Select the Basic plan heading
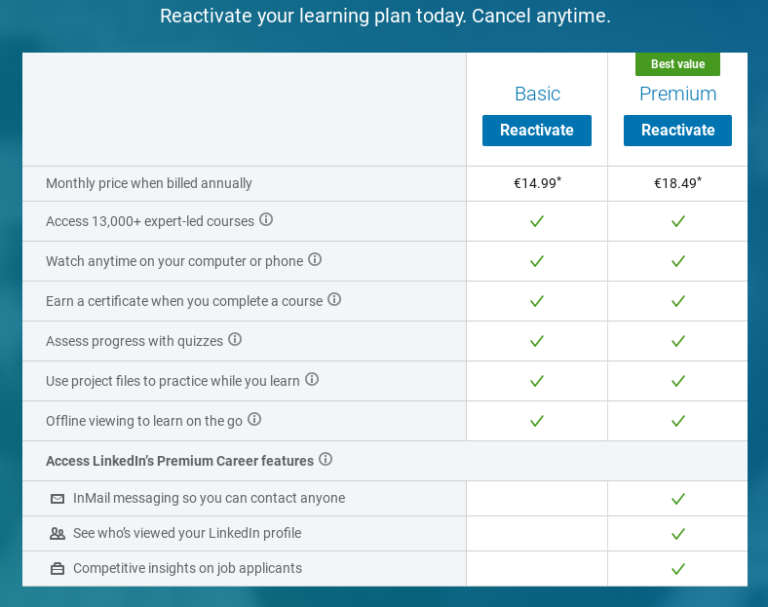Screen dimensions: 768x607 pyautogui.click(x=537, y=94)
